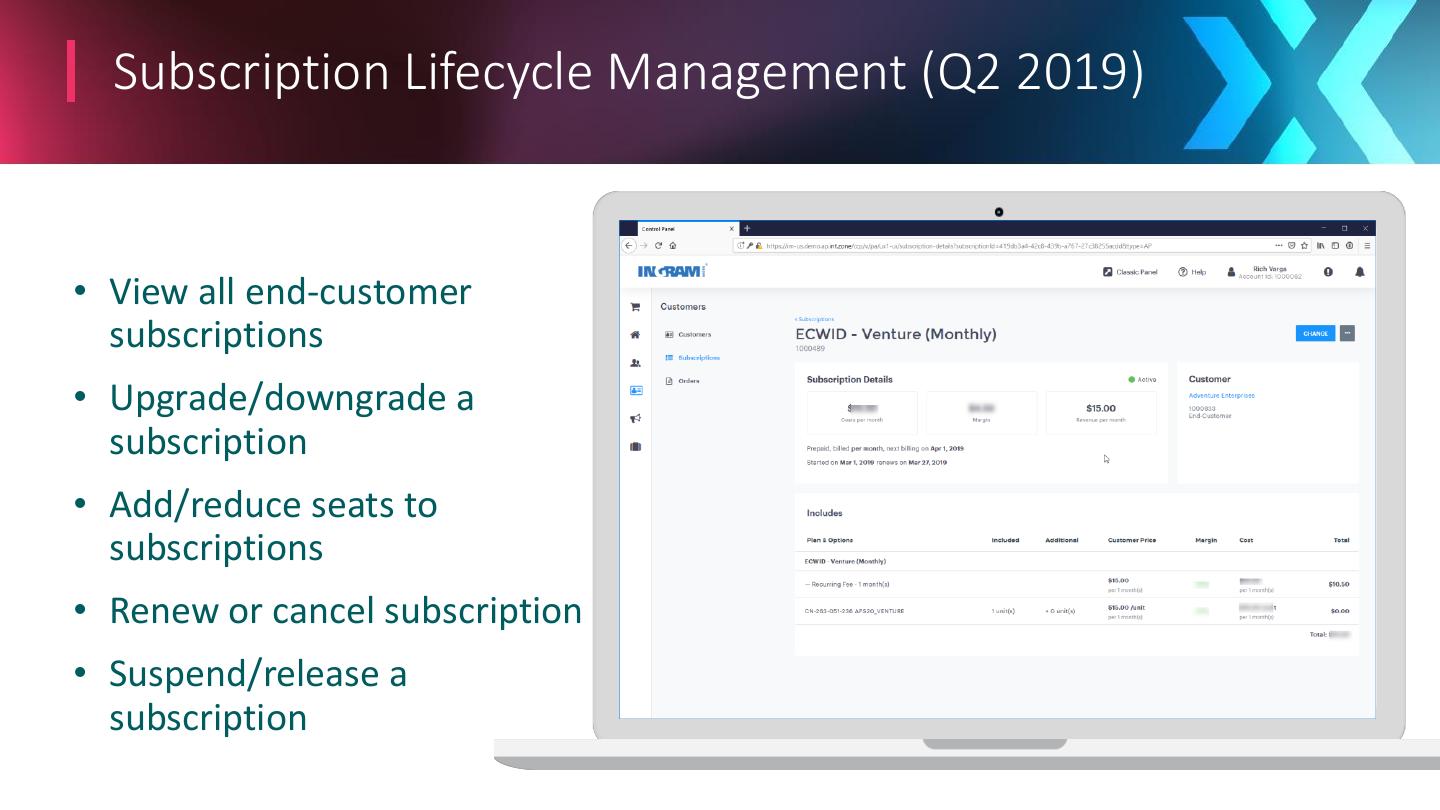Viewport: 1440px width, 810px height.
Task: Click the ECWID - Venture (Monthly) page heading
Action: click(x=896, y=334)
